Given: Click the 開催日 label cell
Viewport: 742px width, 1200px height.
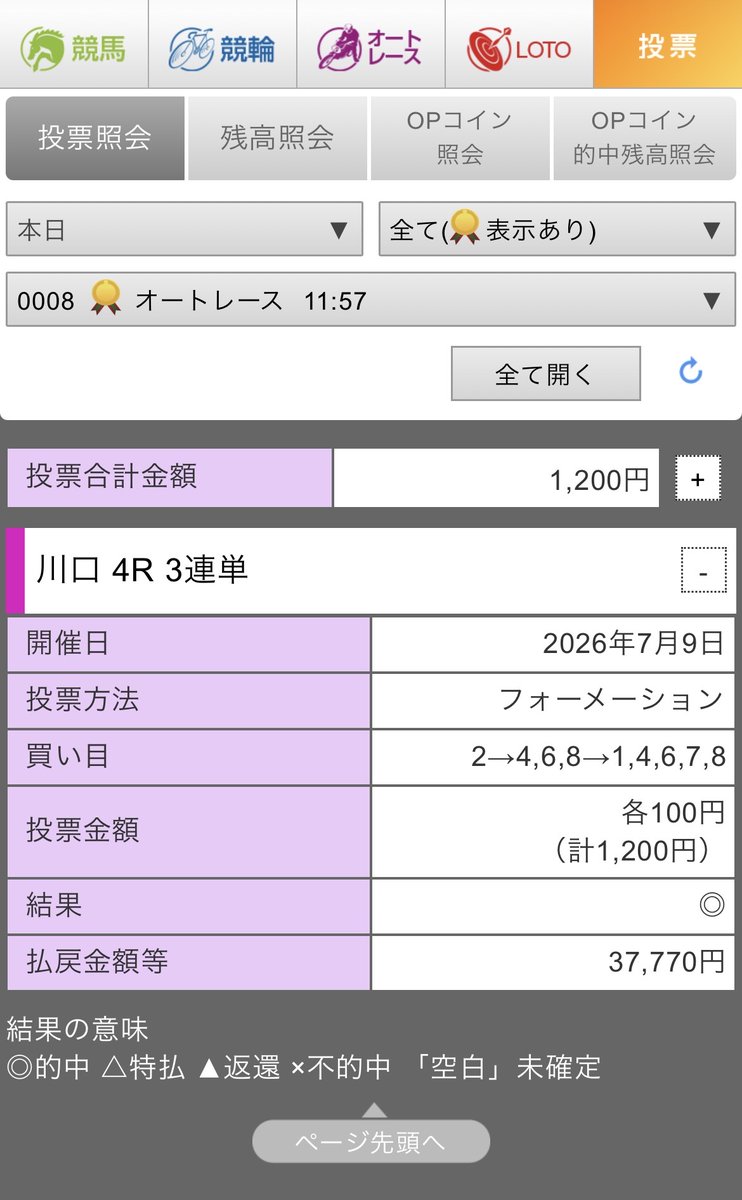Looking at the screenshot, I should click(189, 644).
